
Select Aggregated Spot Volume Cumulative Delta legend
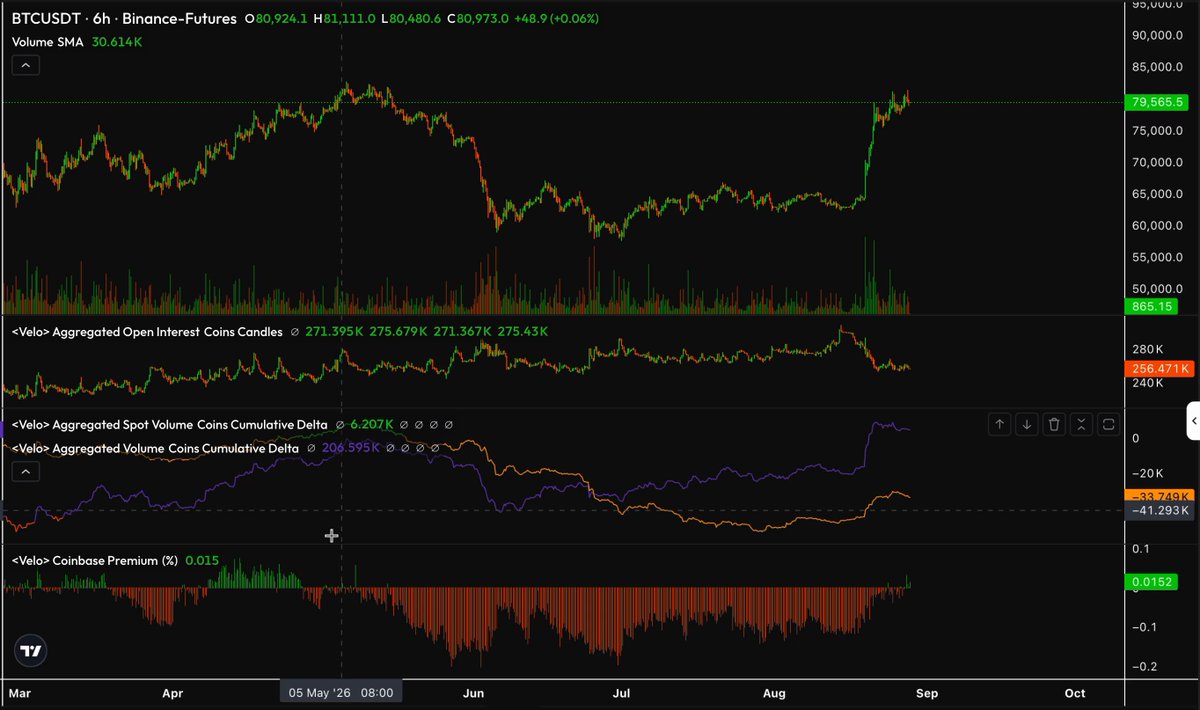point(169,424)
